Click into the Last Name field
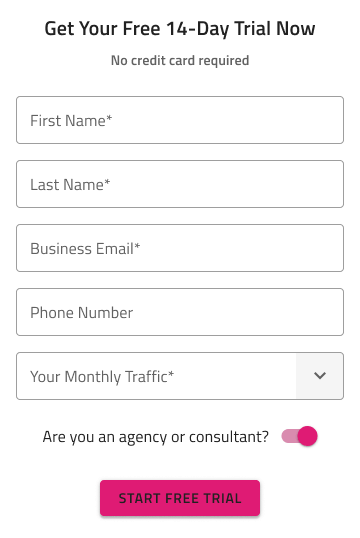This screenshot has width=360, height=538. pyautogui.click(x=180, y=184)
